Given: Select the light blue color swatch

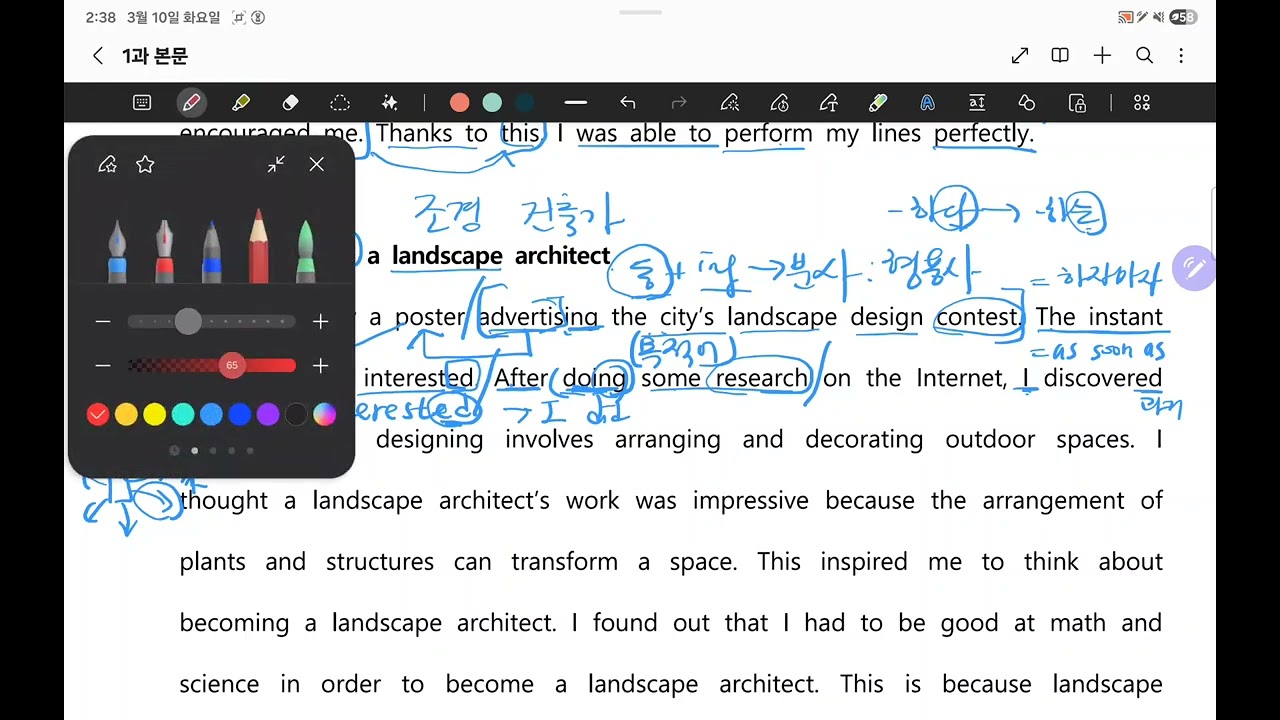Looking at the screenshot, I should click(x=211, y=414).
